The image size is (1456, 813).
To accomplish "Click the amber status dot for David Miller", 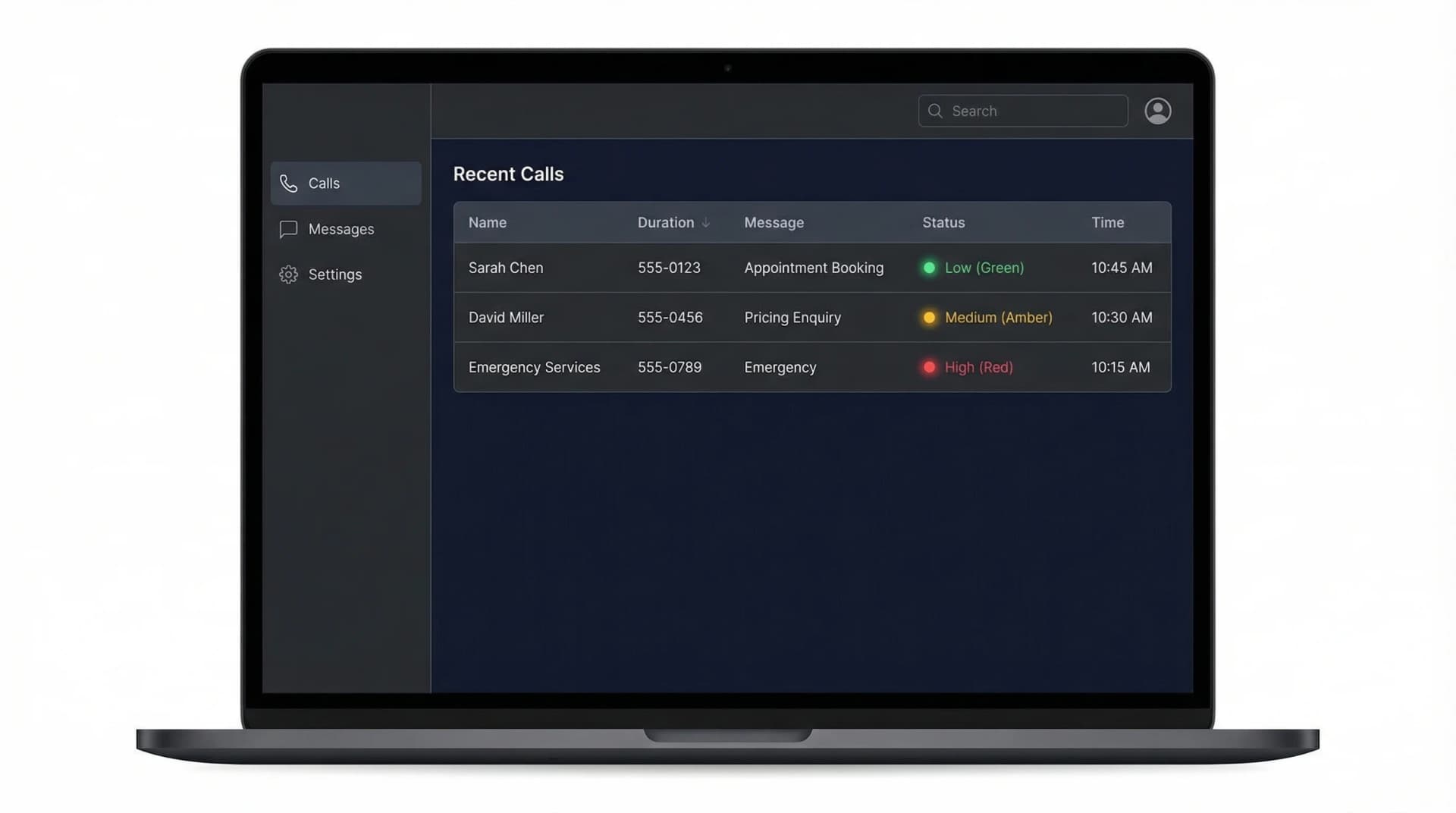I will (x=929, y=318).
